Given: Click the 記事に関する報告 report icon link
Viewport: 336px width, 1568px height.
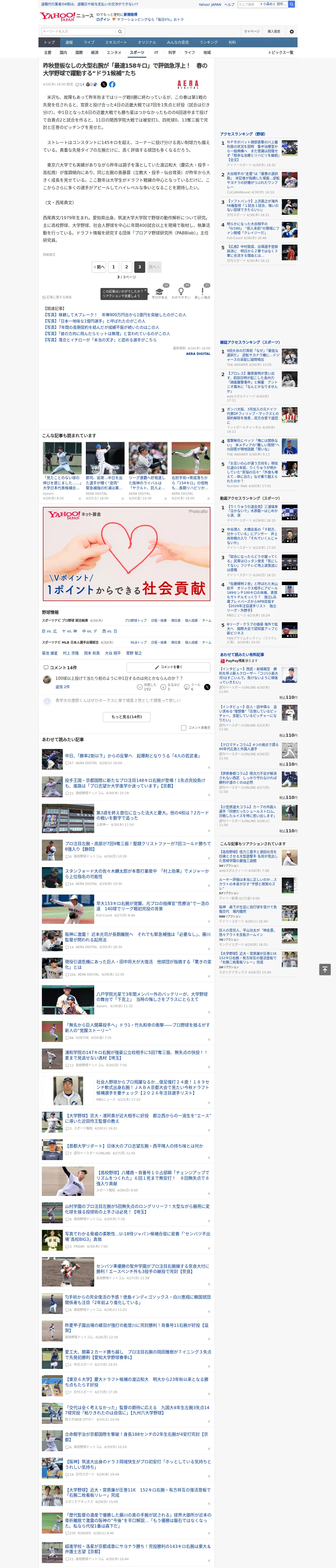Looking at the screenshot, I should [57, 297].
